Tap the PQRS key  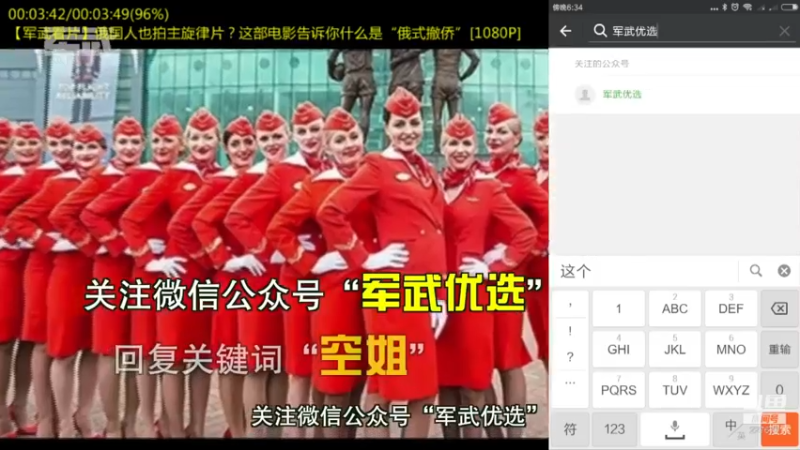coord(618,390)
